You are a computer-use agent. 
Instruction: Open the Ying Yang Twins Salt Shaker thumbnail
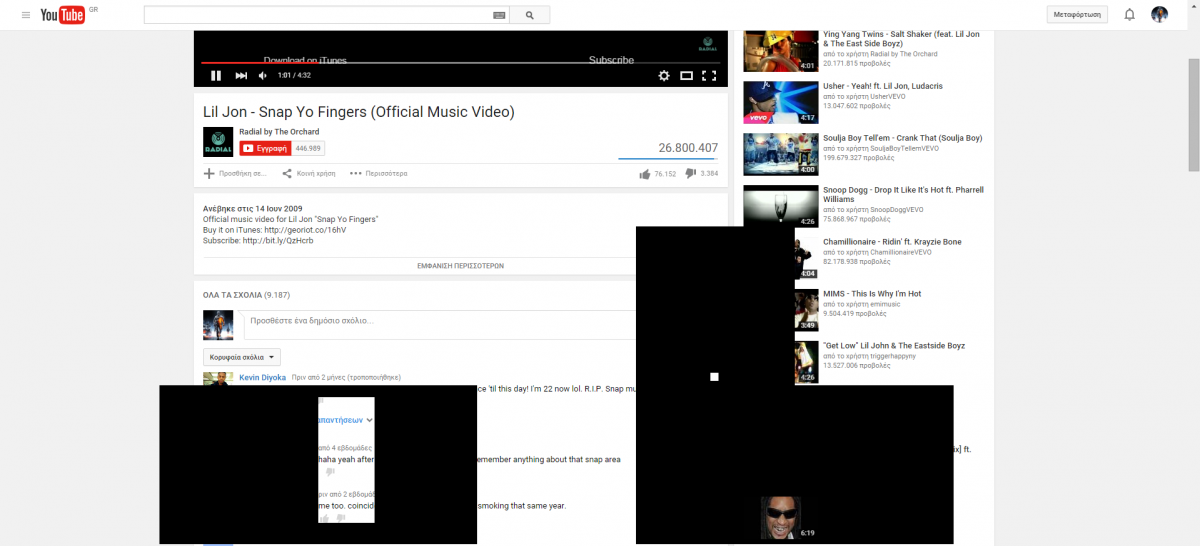780,51
